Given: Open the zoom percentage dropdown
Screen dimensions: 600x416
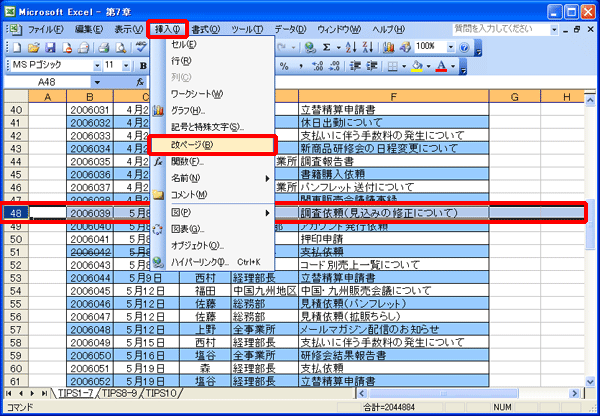Looking at the screenshot, I should click(x=450, y=47).
